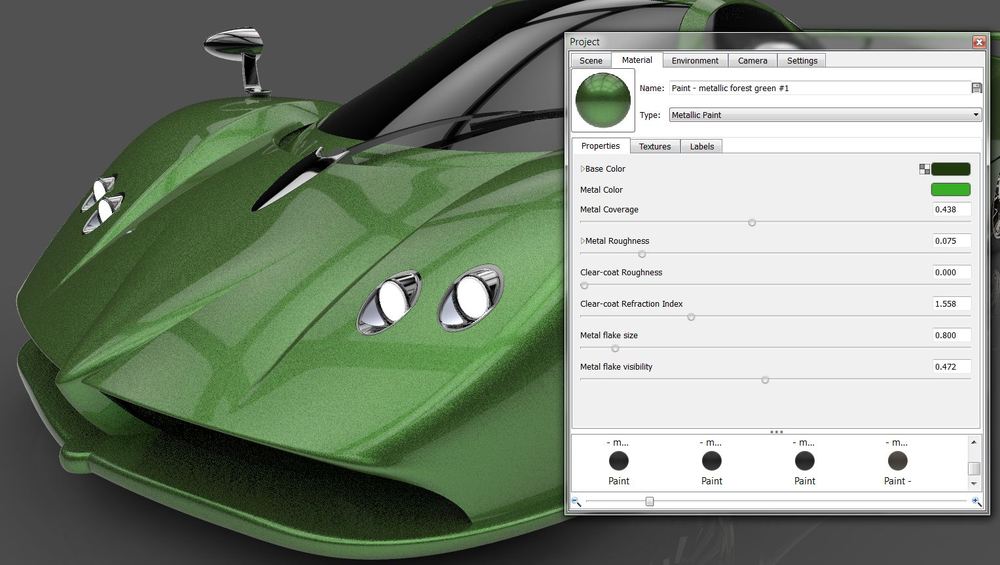1000x565 pixels.
Task: Click the zoom-in magnifier below material thumbnails
Action: pyautogui.click(x=976, y=502)
